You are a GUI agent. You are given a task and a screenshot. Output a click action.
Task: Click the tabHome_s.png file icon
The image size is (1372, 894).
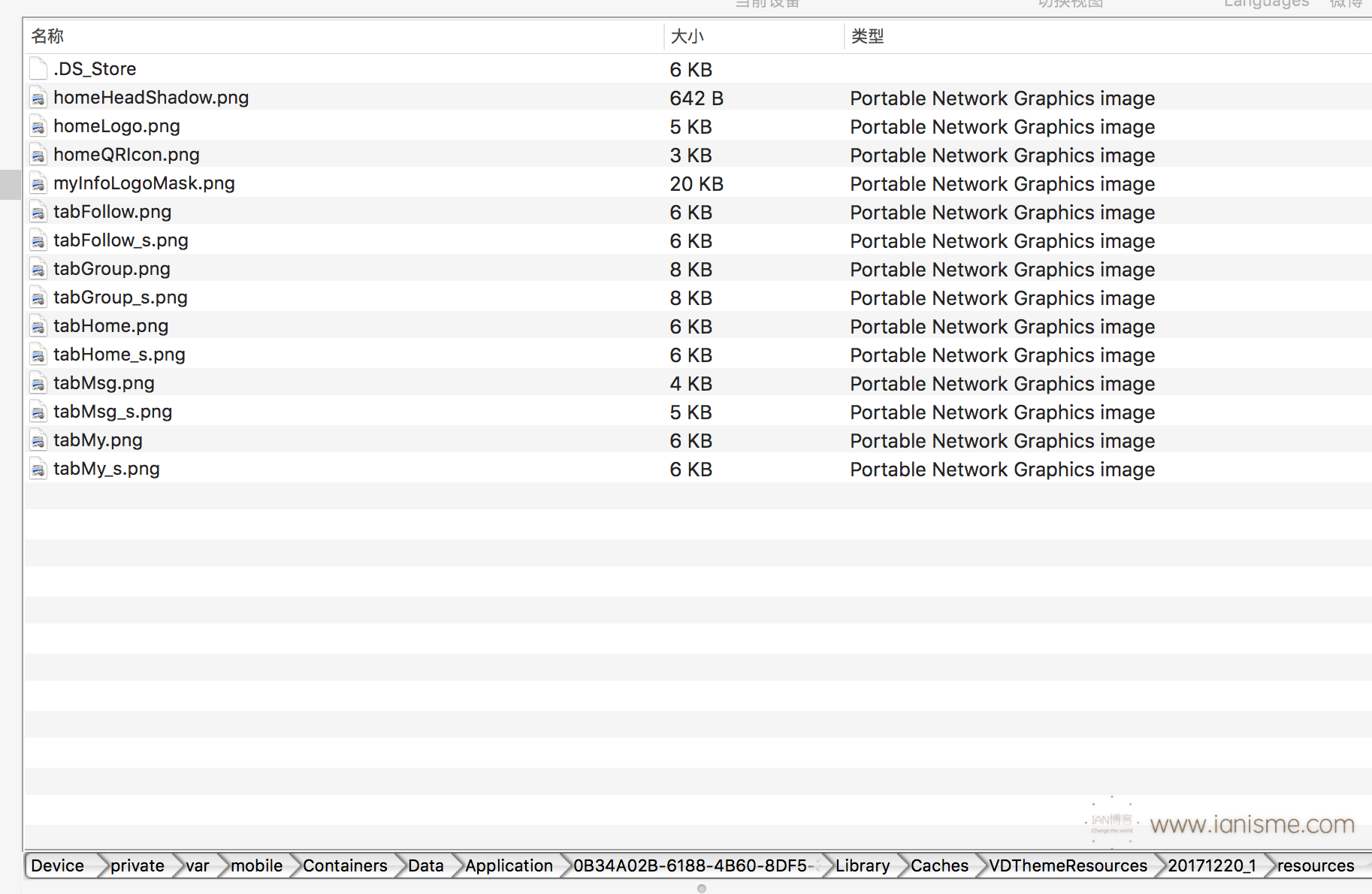(x=38, y=355)
